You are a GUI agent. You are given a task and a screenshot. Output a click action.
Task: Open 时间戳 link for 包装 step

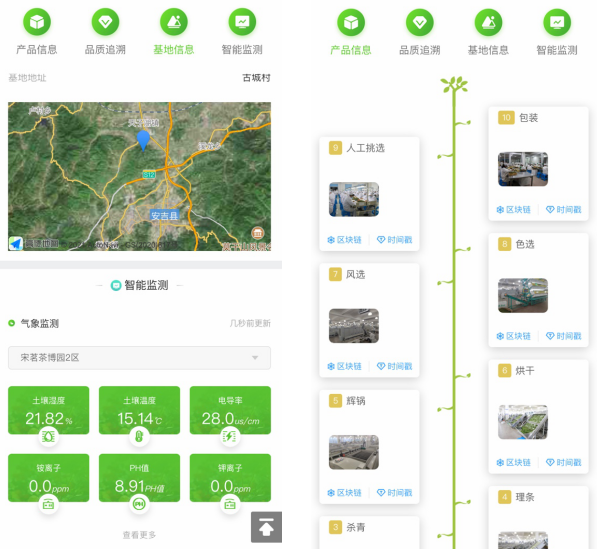564,210
